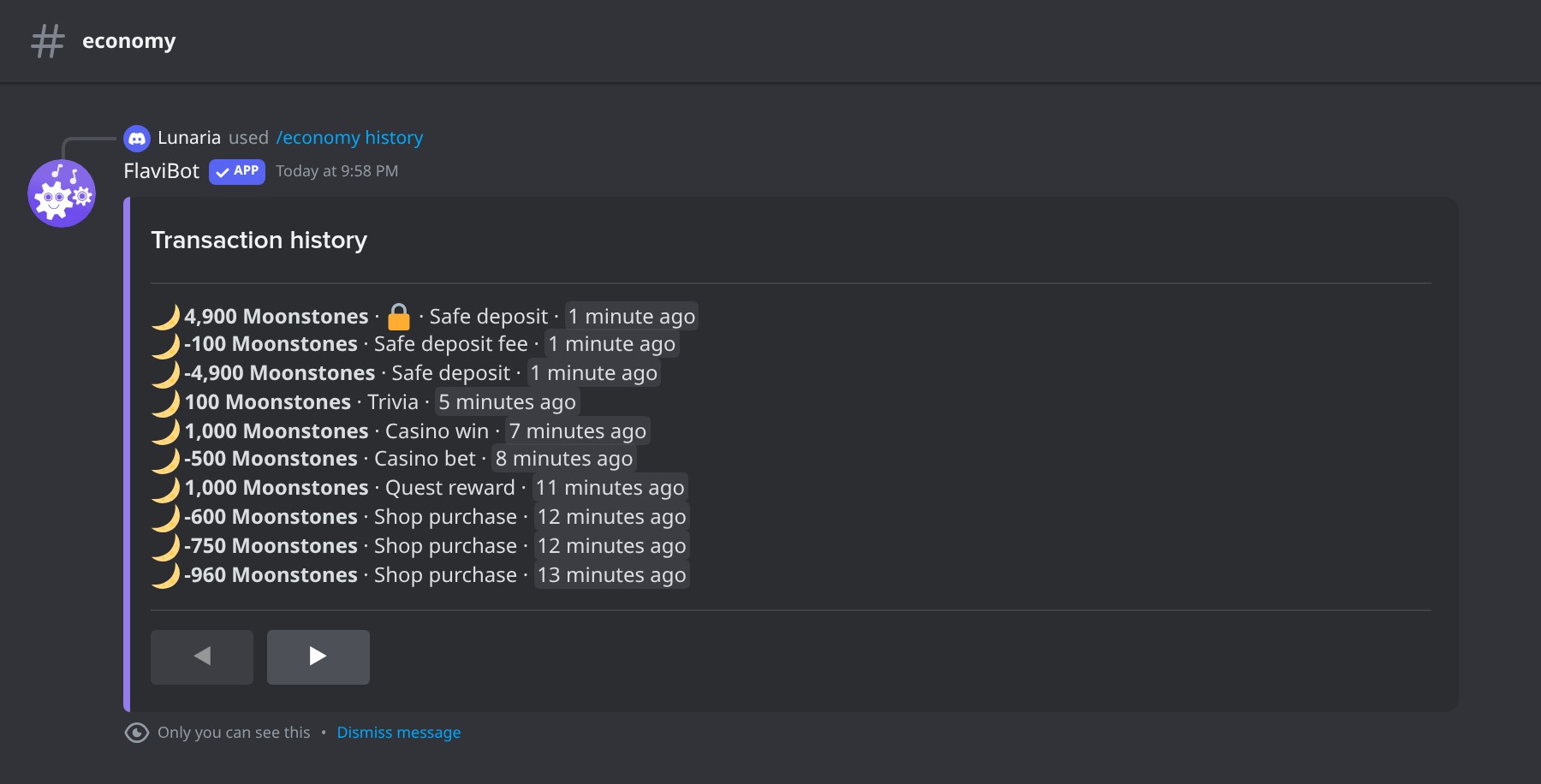Click the Transaction history title
Image resolution: width=1541 pixels, height=784 pixels.
[259, 241]
